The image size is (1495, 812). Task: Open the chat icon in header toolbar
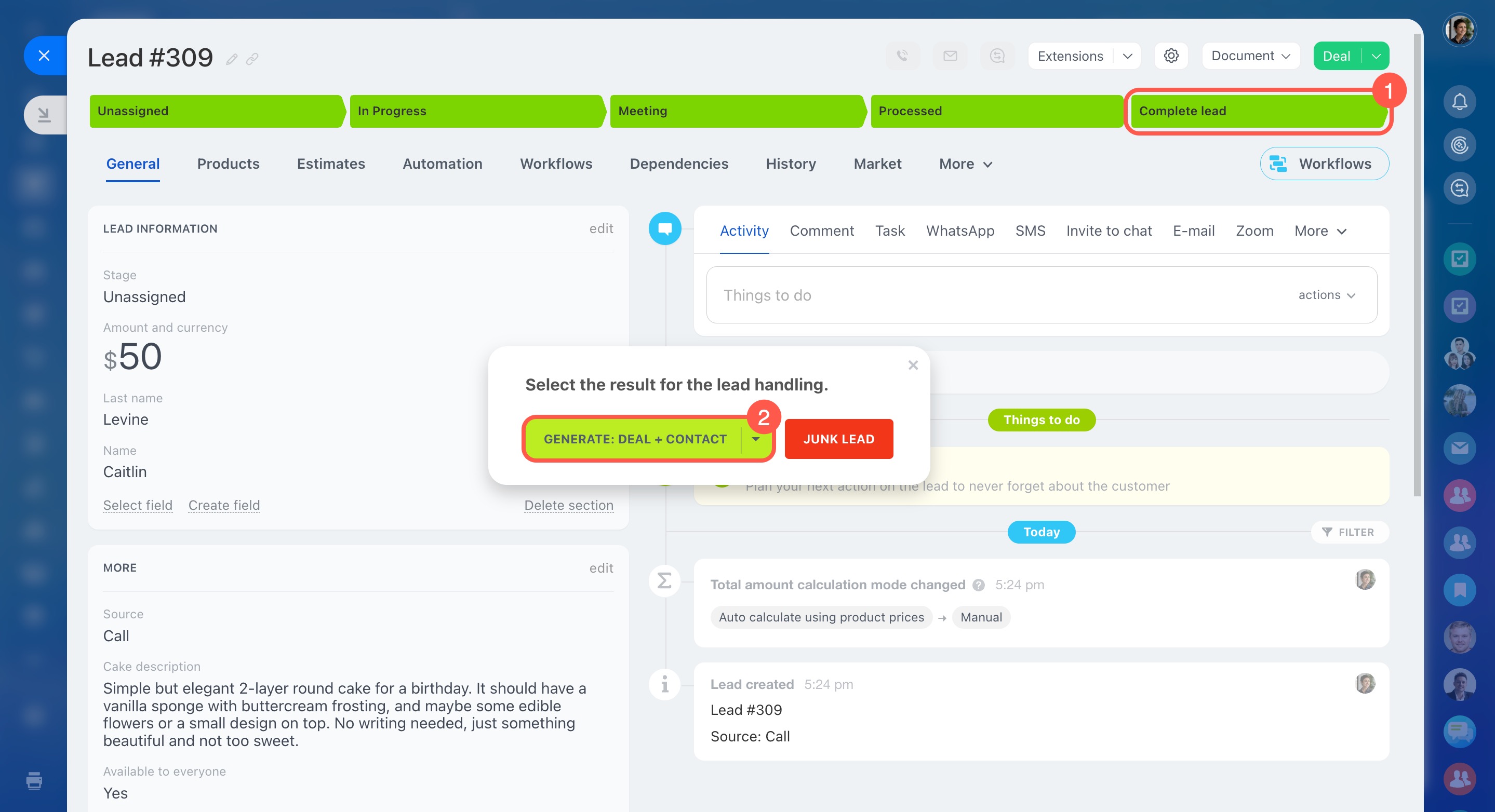pyautogui.click(x=997, y=56)
